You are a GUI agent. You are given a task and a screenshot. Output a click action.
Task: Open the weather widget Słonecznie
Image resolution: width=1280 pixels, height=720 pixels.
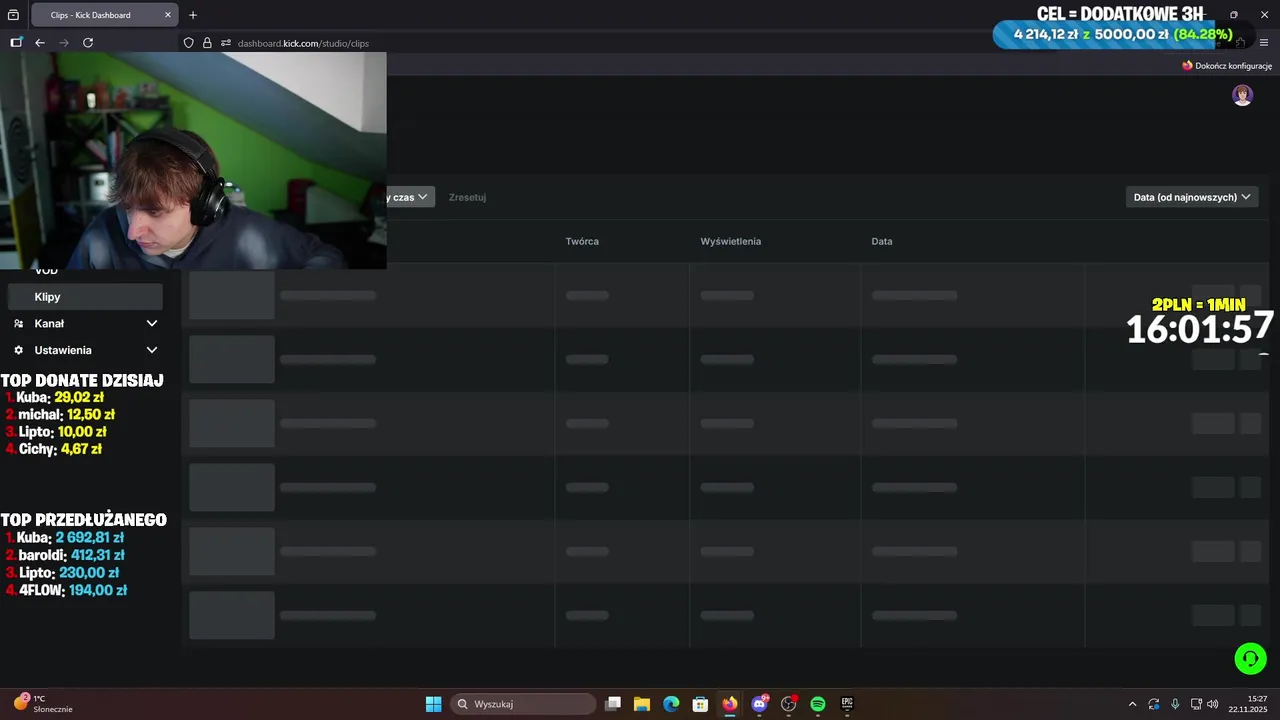point(43,704)
